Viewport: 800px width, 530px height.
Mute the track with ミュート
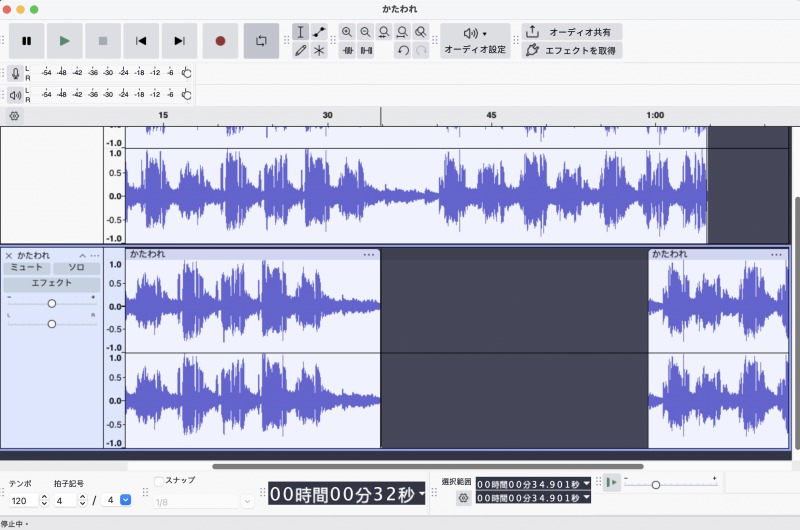click(x=27, y=268)
